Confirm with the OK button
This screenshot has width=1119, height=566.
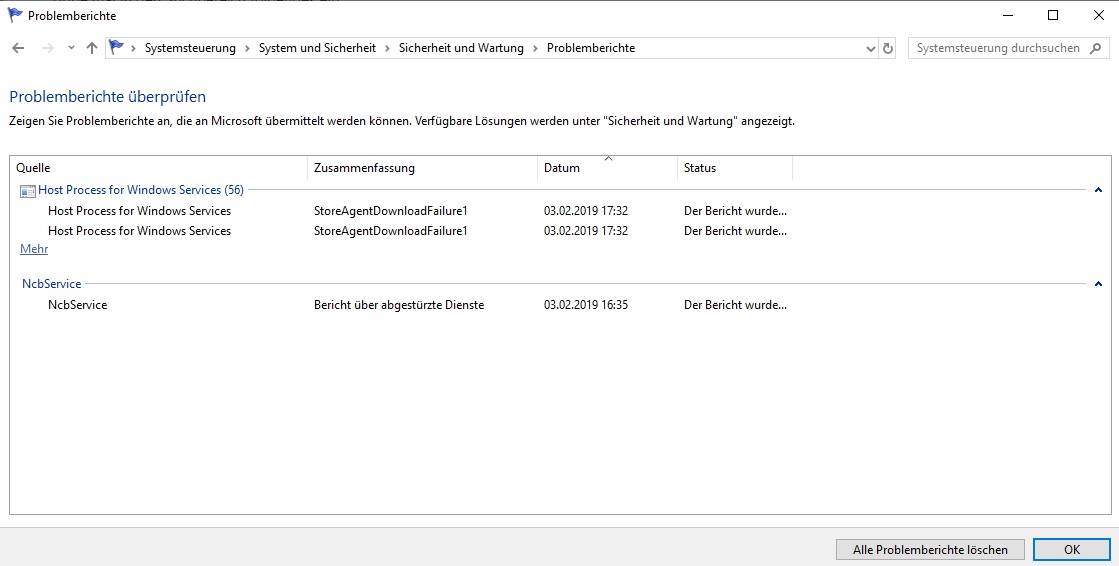(1072, 550)
